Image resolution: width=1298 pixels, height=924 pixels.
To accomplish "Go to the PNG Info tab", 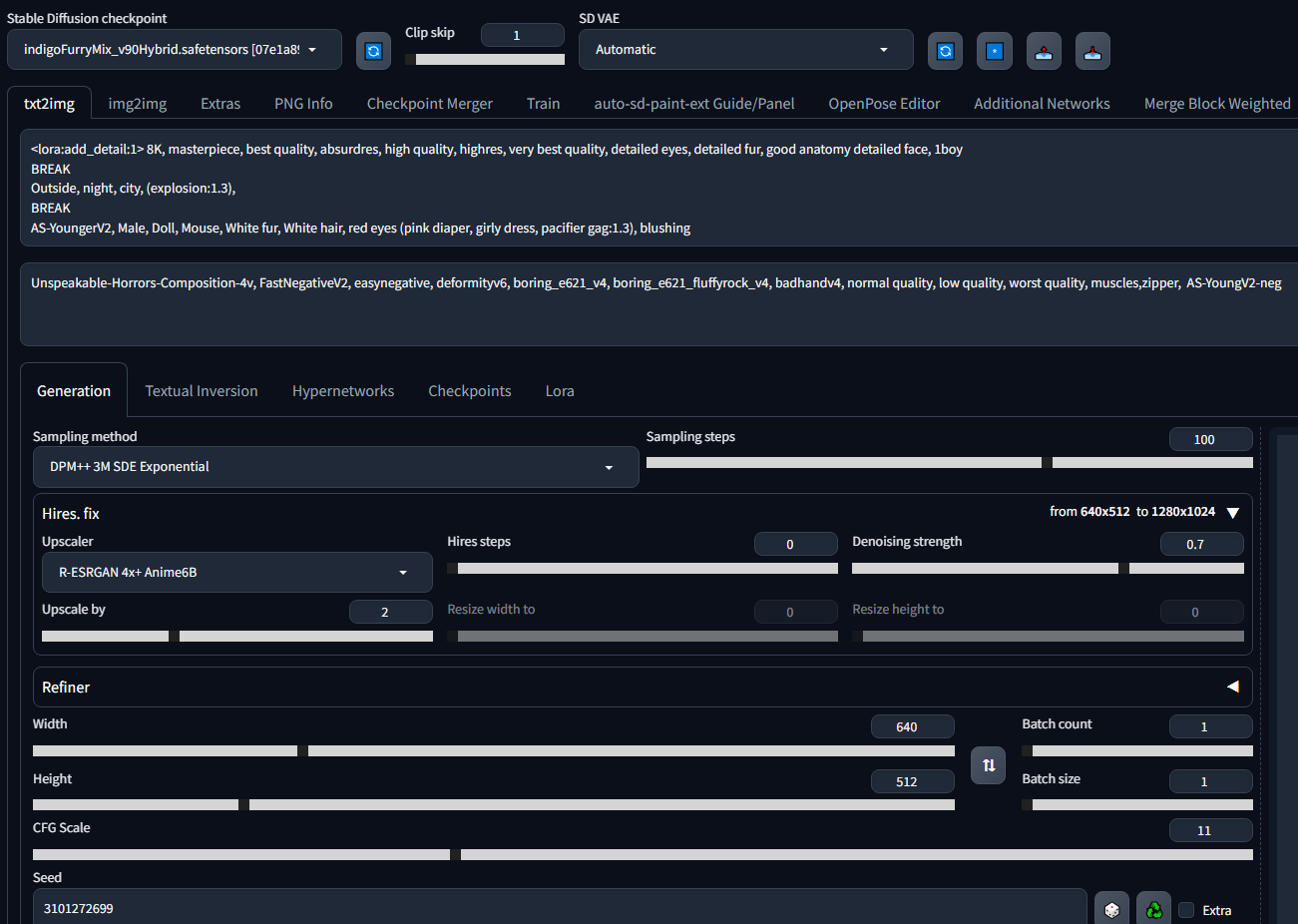I will point(303,104).
